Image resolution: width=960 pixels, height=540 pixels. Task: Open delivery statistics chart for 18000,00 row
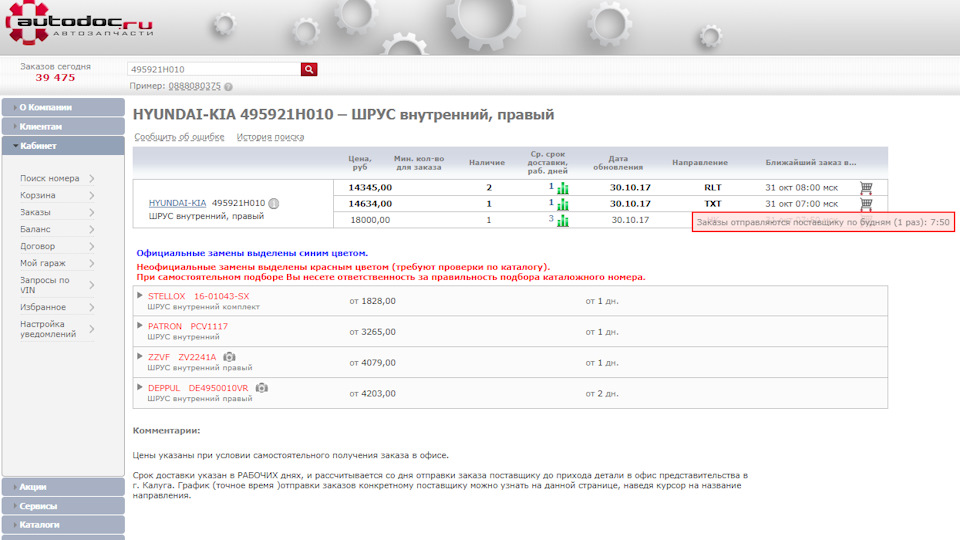[x=563, y=220]
